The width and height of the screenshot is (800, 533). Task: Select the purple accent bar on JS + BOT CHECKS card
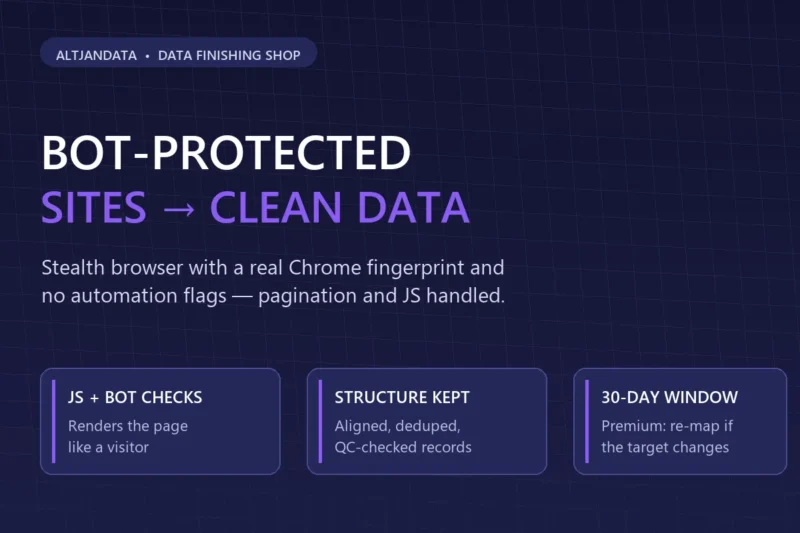tap(54, 421)
